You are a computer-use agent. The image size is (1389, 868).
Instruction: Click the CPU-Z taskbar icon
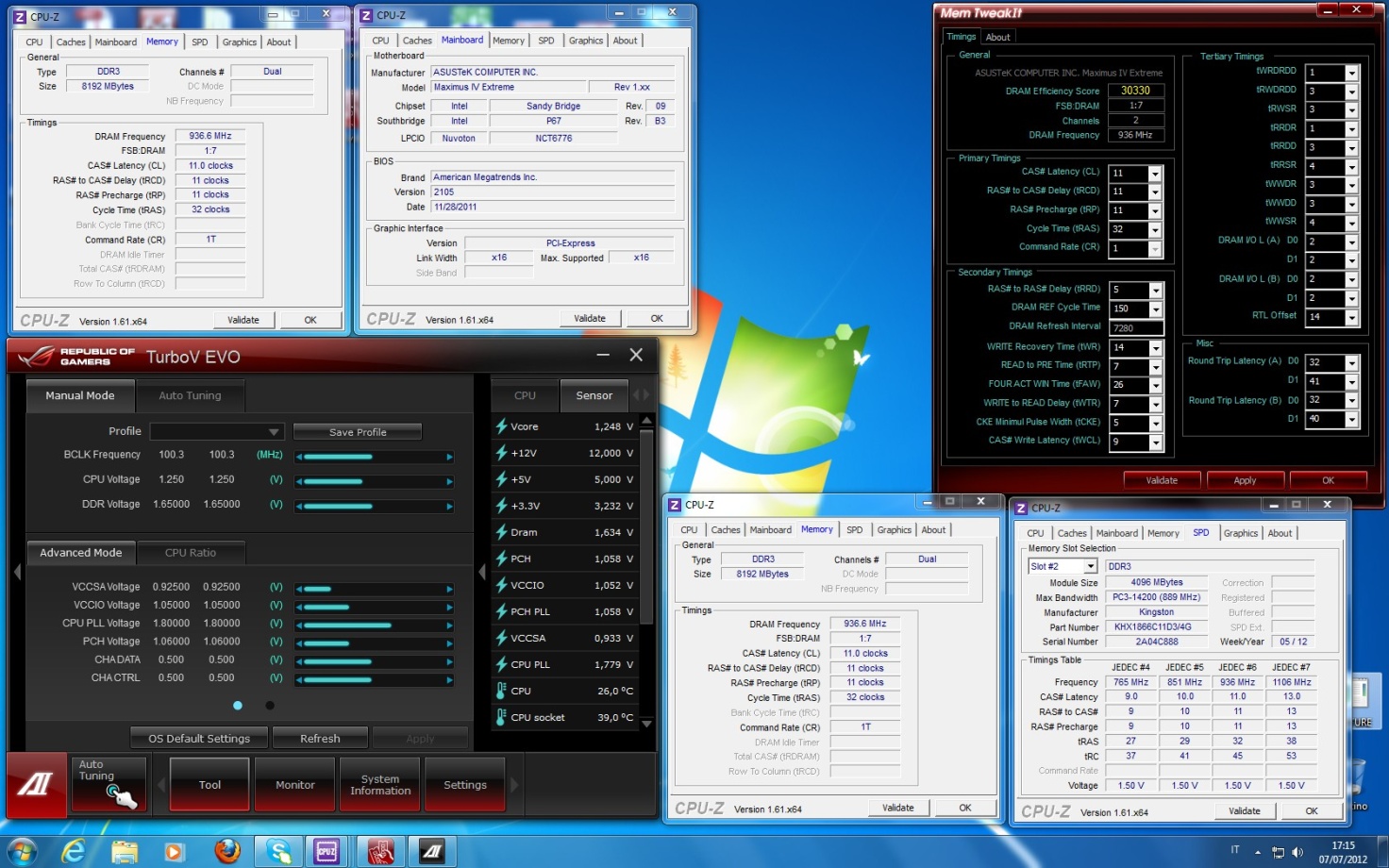pos(326,851)
